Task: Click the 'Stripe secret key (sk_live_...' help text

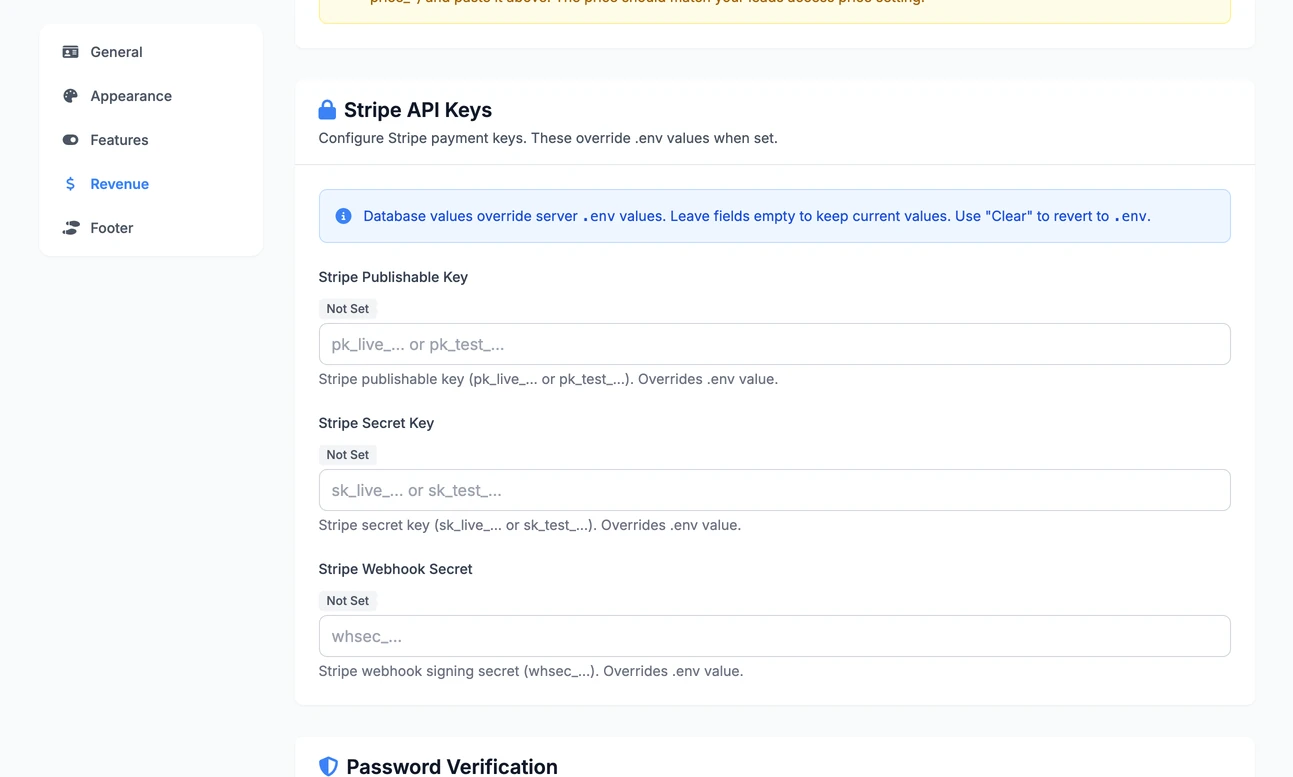Action: [x=530, y=525]
